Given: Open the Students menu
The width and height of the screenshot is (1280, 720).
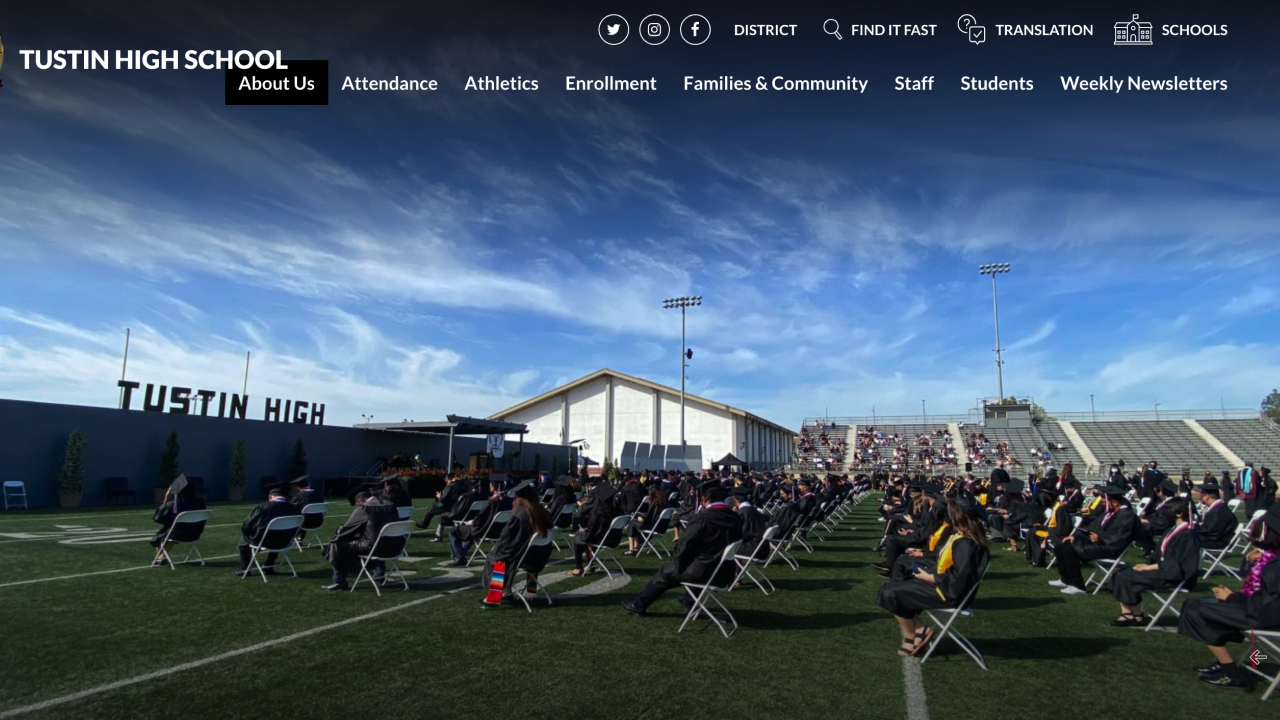Looking at the screenshot, I should pos(997,83).
